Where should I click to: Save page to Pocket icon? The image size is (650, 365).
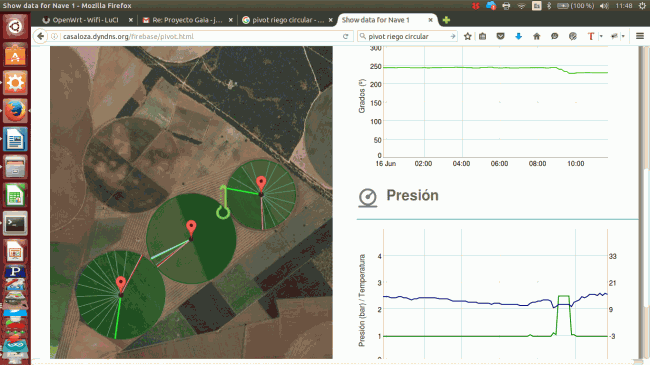coord(500,36)
